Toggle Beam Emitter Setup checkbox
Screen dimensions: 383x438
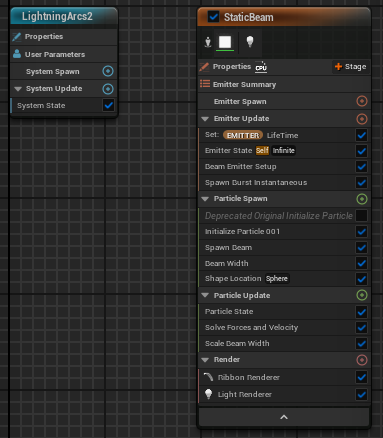point(361,166)
